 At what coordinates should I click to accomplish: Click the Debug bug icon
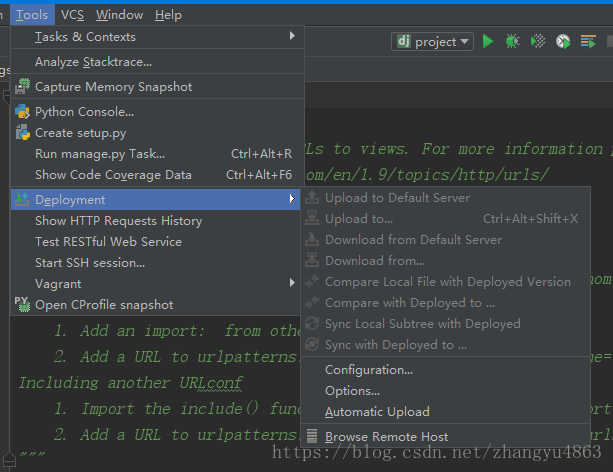512,41
